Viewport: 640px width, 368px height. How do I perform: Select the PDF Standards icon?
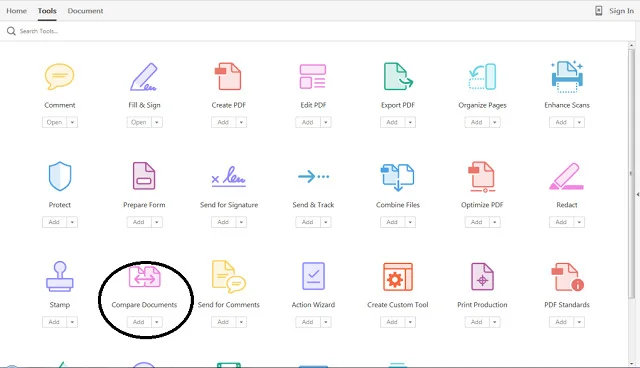567,277
